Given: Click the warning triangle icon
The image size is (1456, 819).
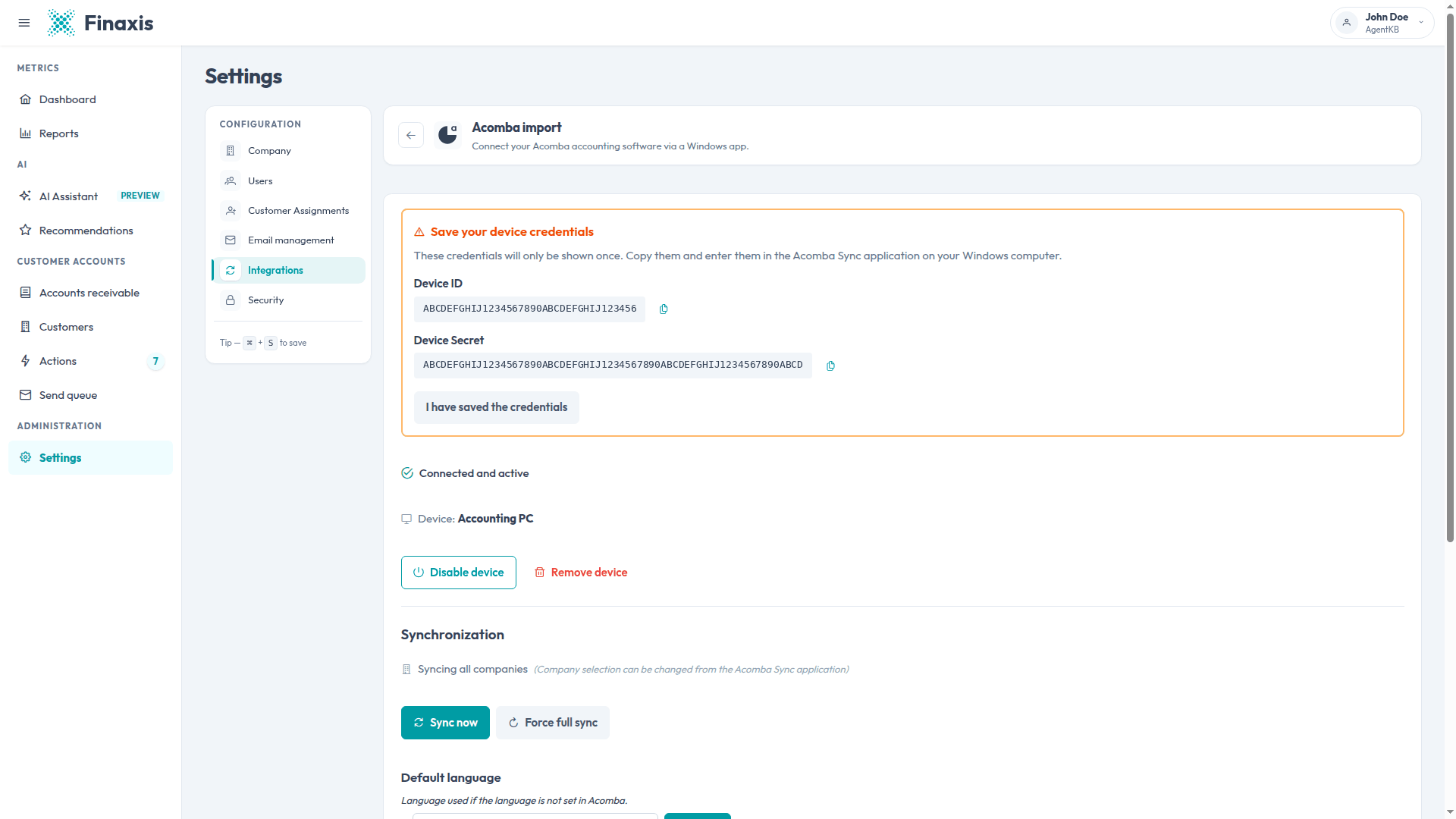Looking at the screenshot, I should (419, 232).
